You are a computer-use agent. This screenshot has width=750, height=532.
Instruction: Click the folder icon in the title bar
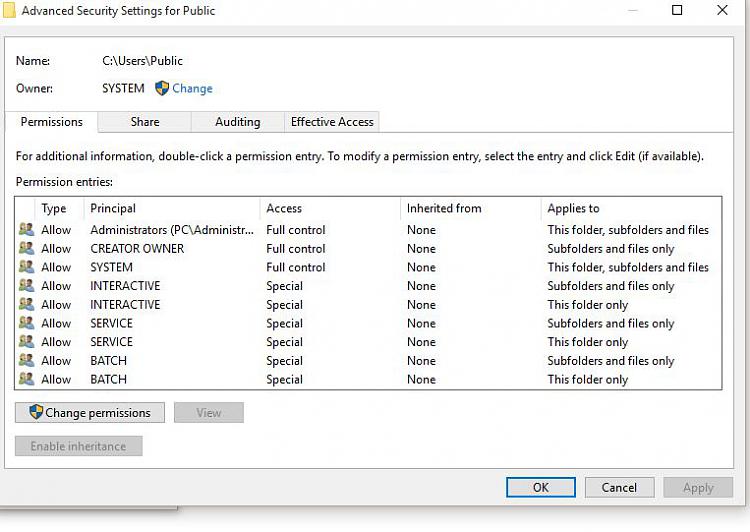point(9,11)
